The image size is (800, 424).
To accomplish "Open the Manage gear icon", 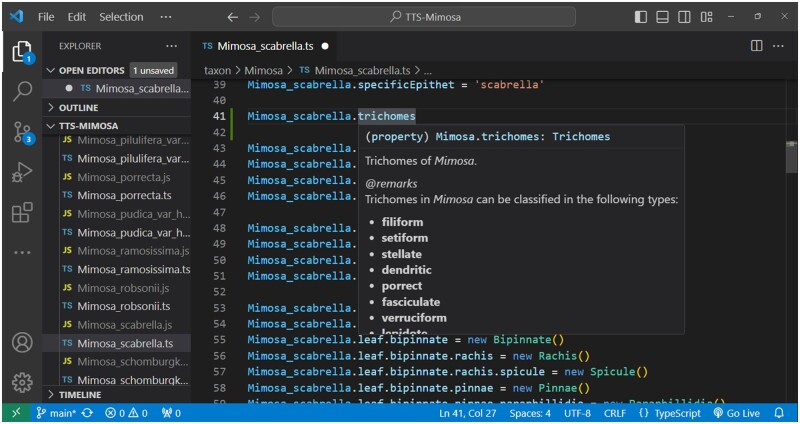I will [x=22, y=382].
